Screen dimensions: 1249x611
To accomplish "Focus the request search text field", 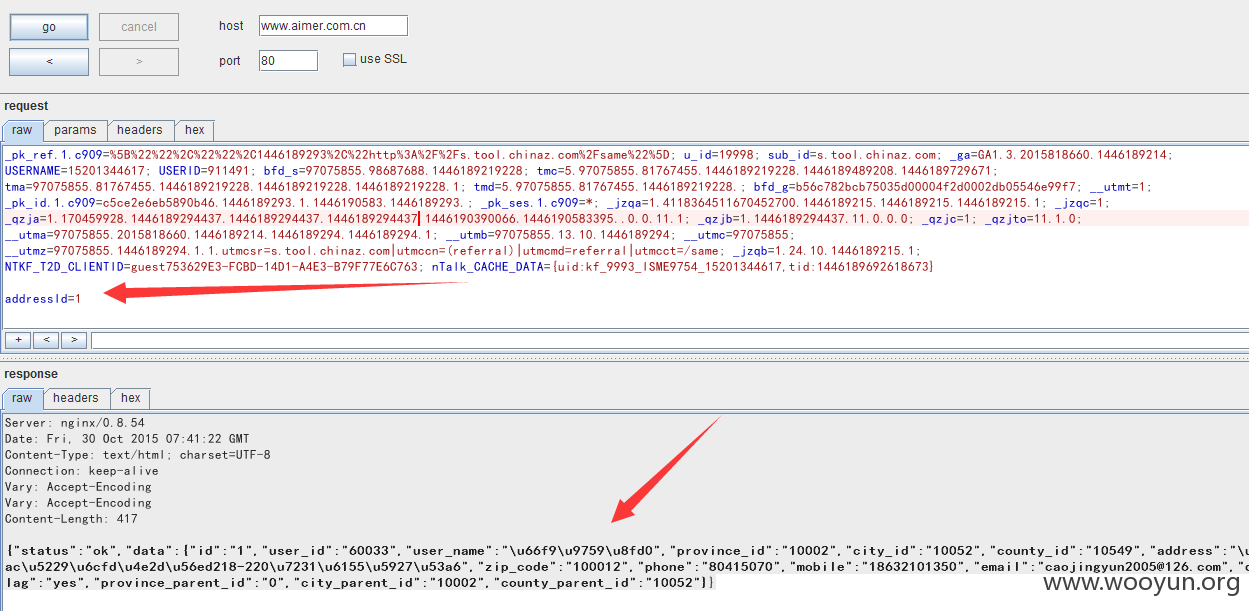I will [668, 340].
